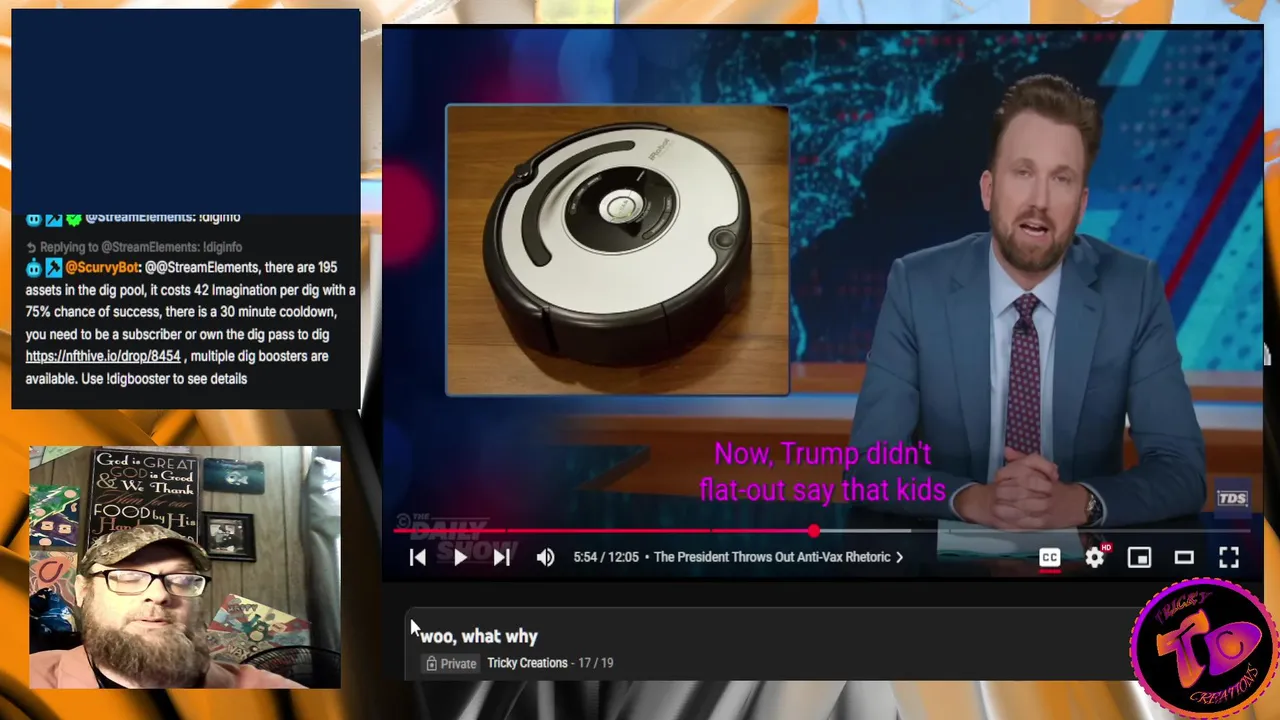Enter fullscreen mode
This screenshot has height=720, width=1280.
[1229, 558]
